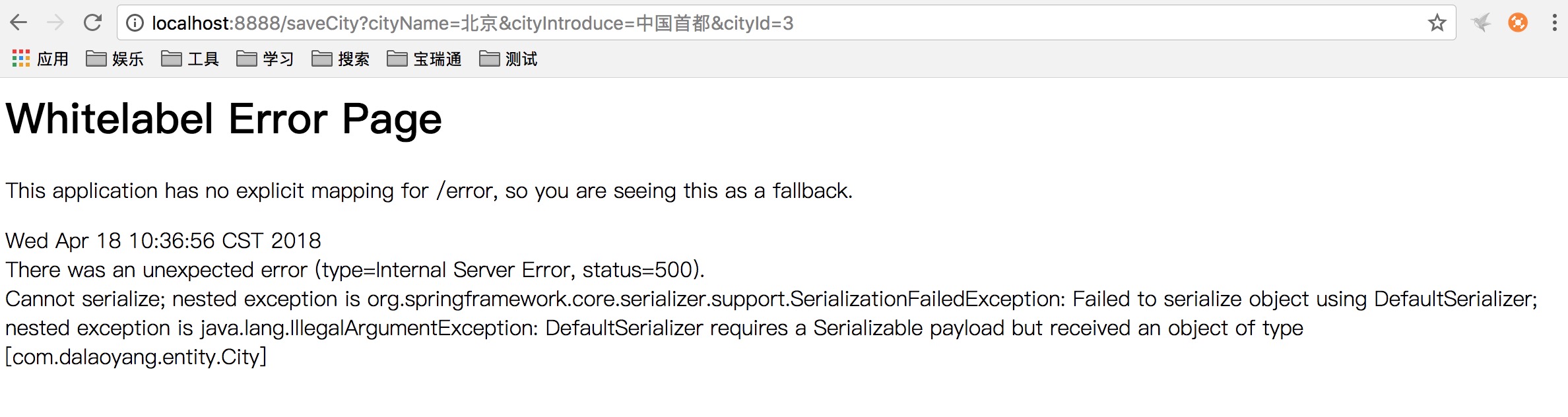Click the Wed Apr 18 timestamp line
Screen dimensions: 1568x417
click(163, 241)
